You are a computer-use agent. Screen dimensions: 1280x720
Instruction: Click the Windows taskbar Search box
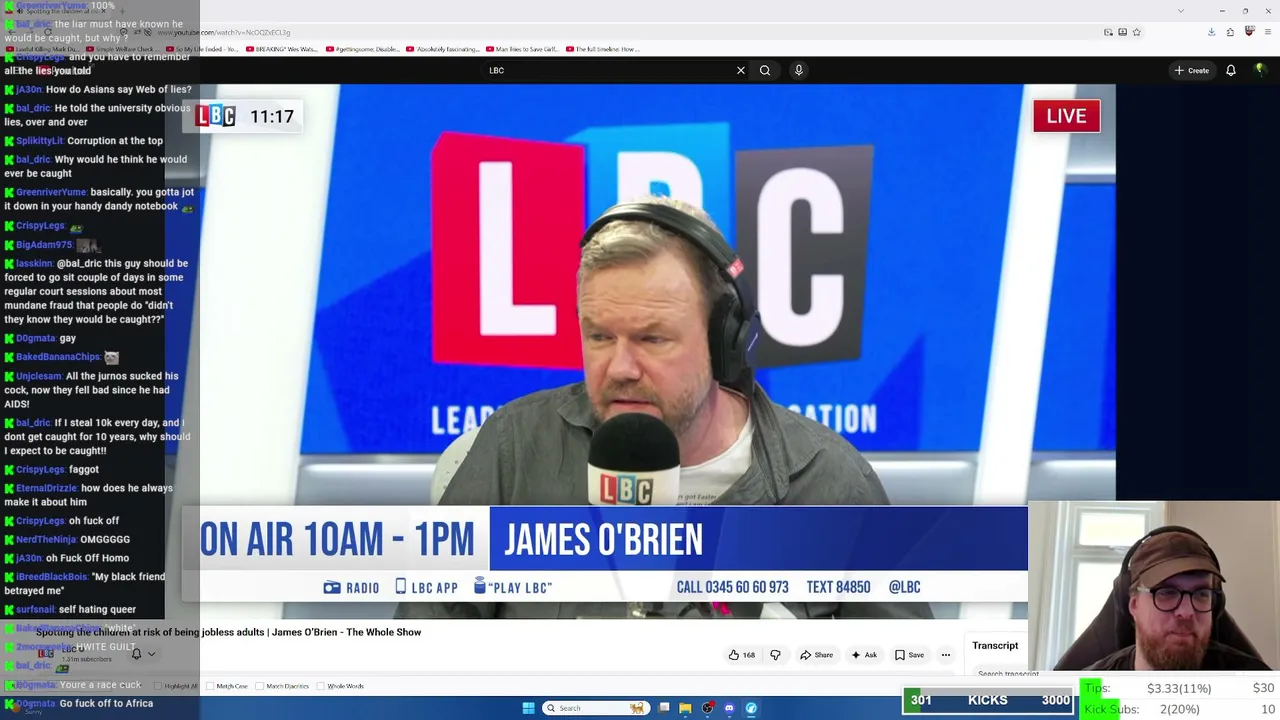[594, 708]
